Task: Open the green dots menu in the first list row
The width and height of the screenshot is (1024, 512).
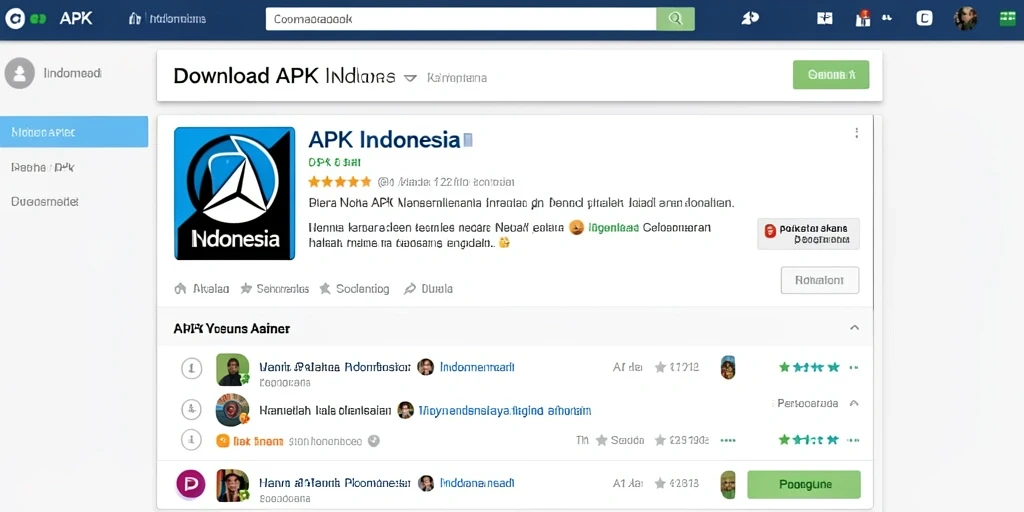Action: coord(854,368)
